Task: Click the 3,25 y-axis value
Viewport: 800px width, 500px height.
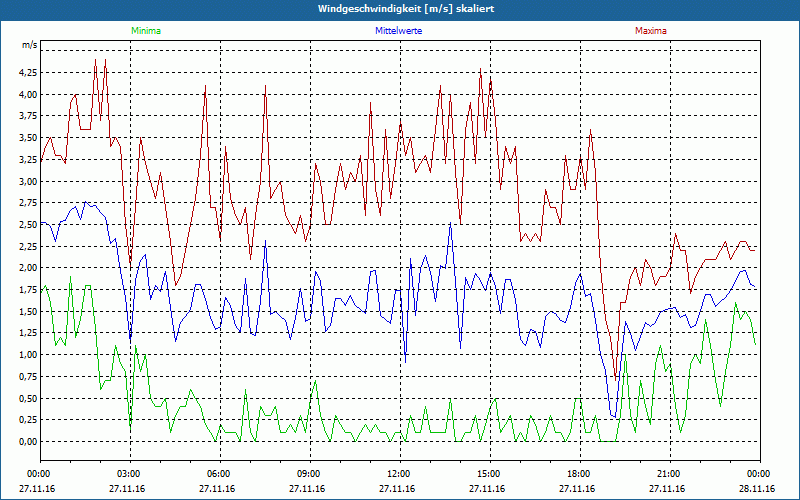Action: pyautogui.click(x=29, y=160)
